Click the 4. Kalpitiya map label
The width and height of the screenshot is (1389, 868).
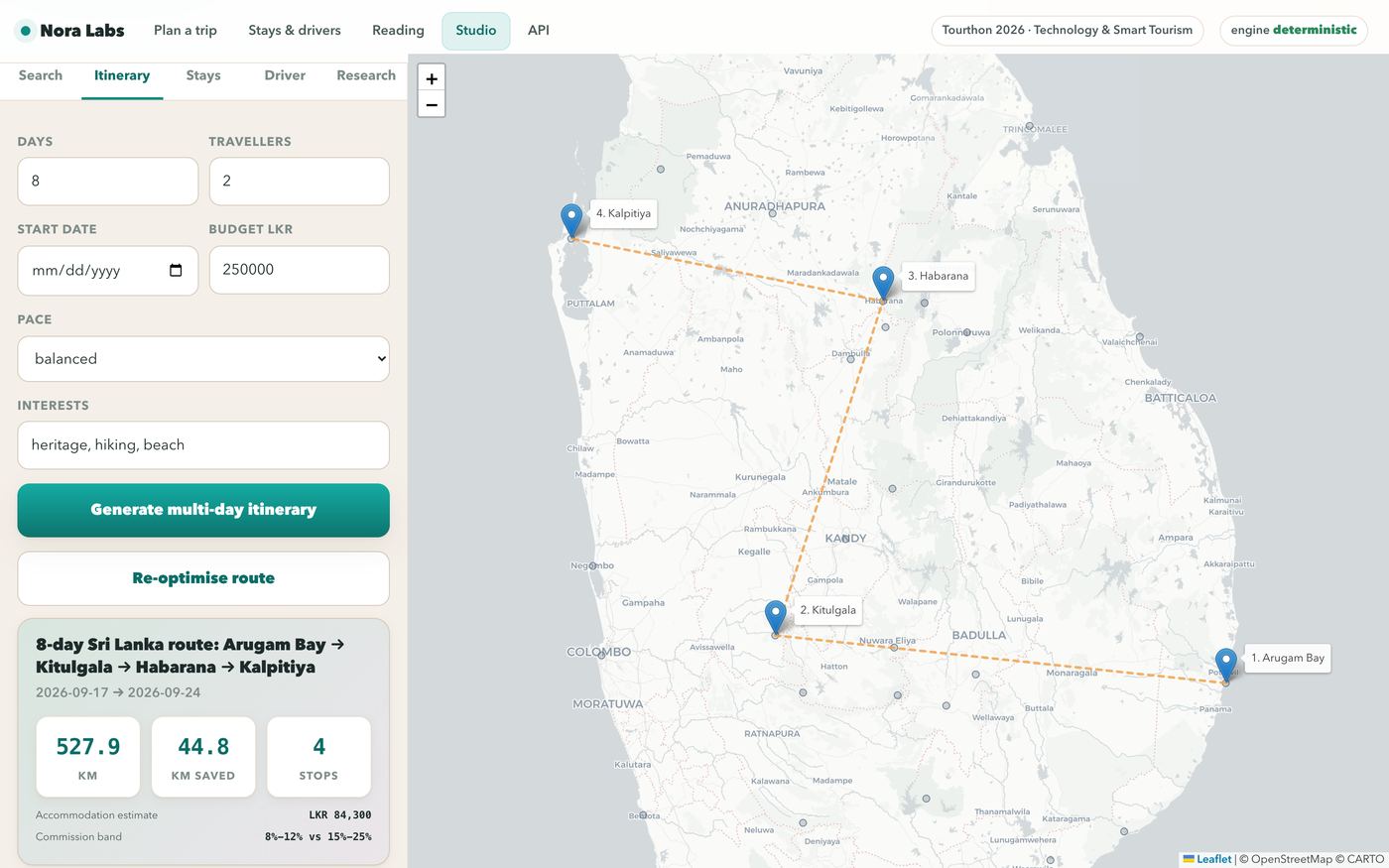click(623, 213)
